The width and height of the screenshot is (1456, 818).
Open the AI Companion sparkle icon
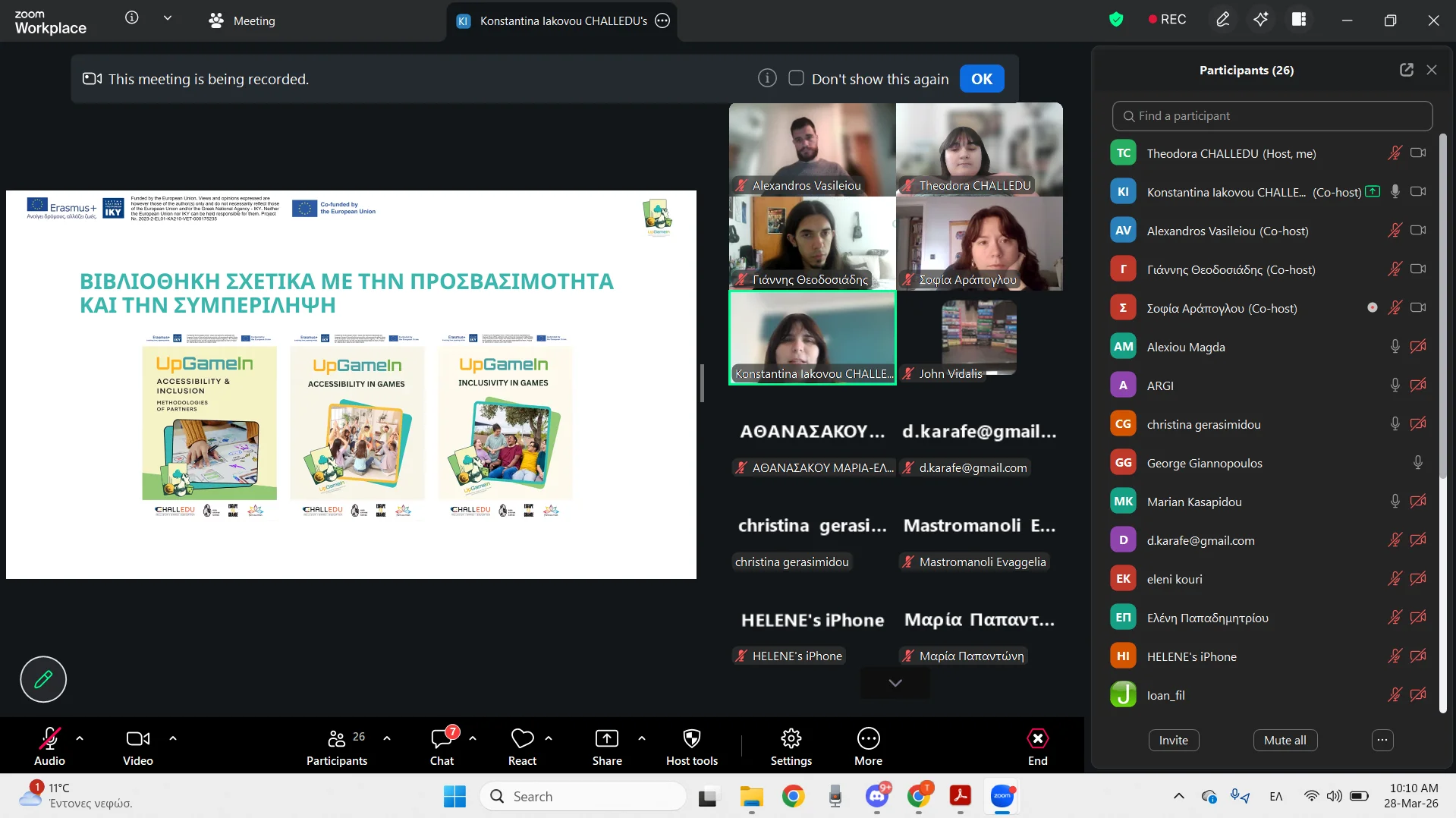pyautogui.click(x=1260, y=20)
